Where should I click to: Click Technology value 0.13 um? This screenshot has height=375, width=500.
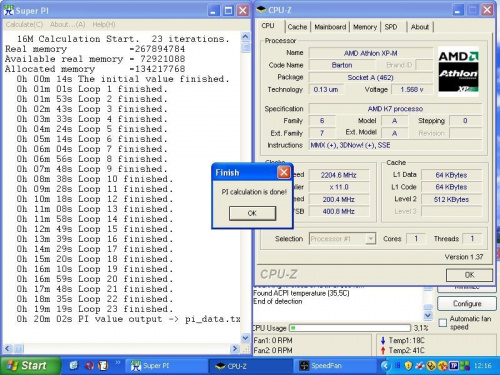326,89
